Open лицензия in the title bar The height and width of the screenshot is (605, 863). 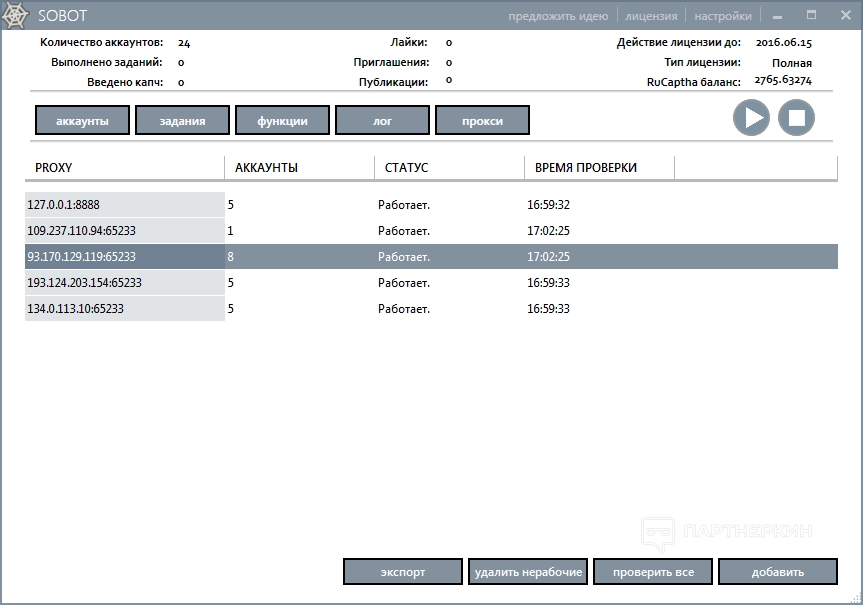click(651, 16)
